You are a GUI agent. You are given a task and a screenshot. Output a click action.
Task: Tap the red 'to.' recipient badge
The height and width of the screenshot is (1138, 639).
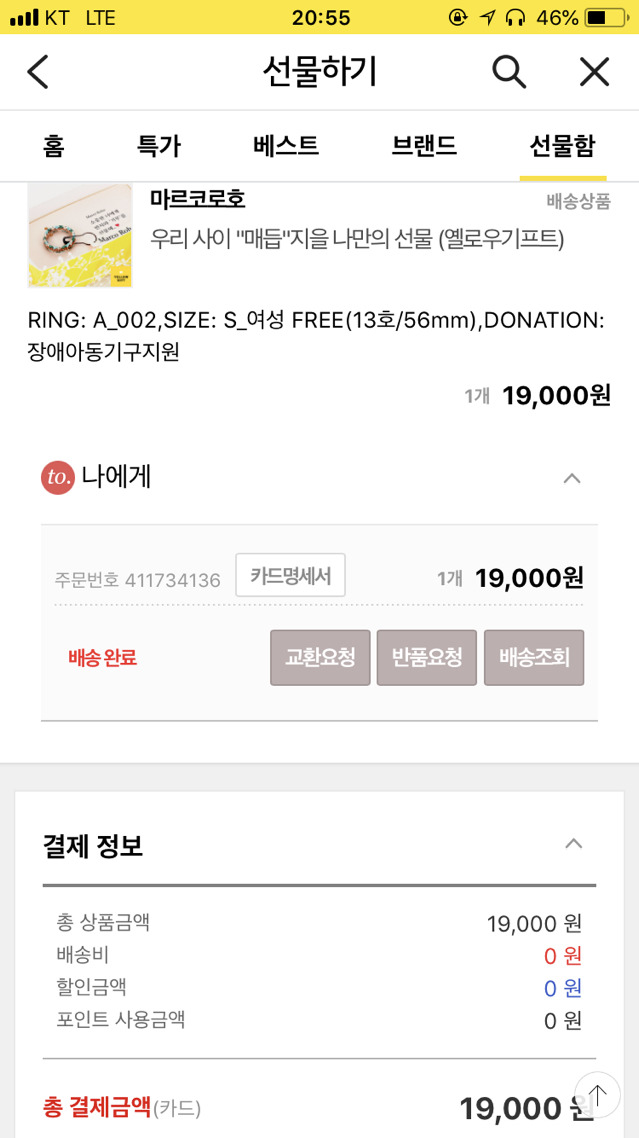click(x=58, y=478)
